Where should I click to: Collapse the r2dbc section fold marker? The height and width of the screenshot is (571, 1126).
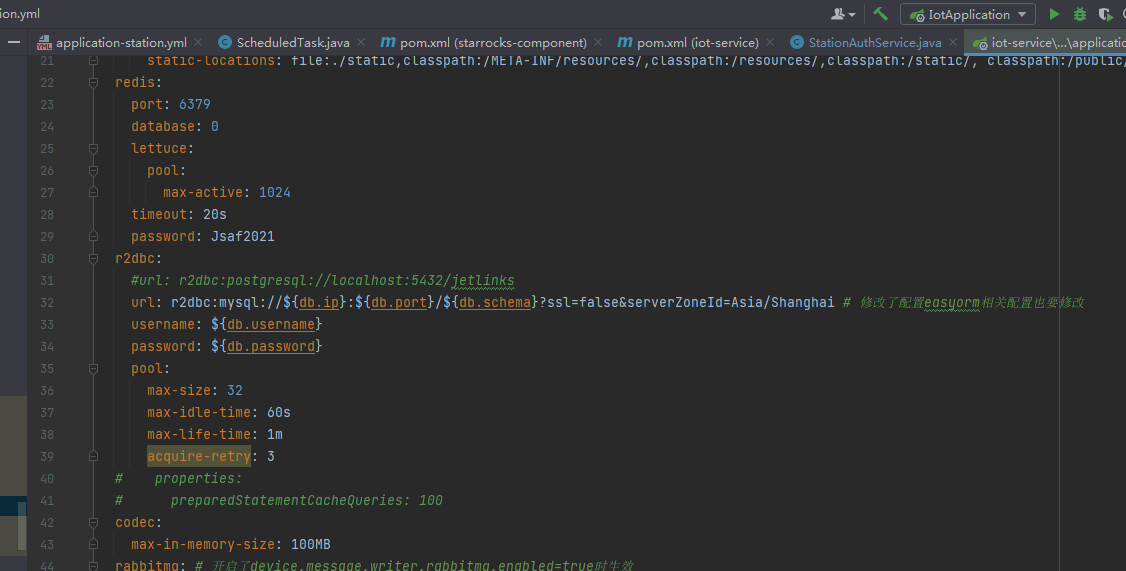click(94, 258)
